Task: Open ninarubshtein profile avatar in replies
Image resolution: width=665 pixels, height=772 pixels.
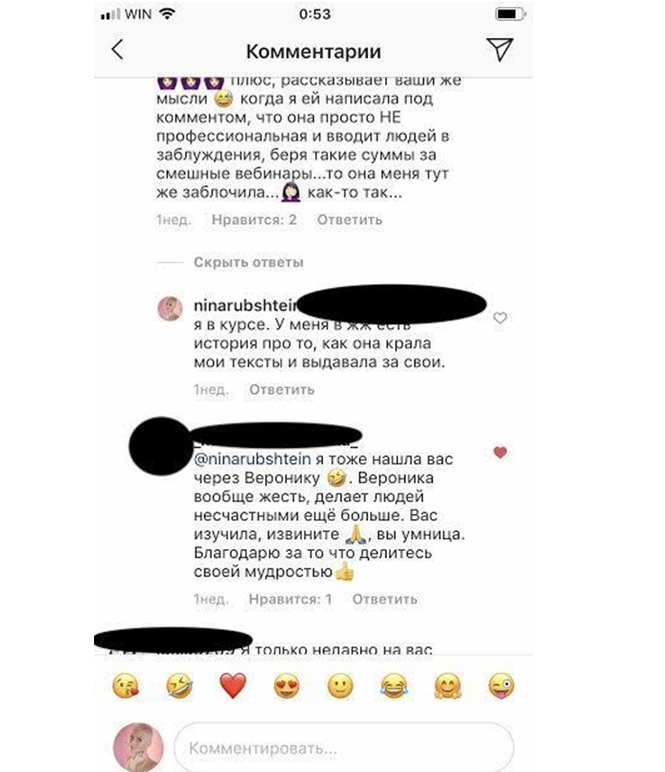Action: click(170, 309)
